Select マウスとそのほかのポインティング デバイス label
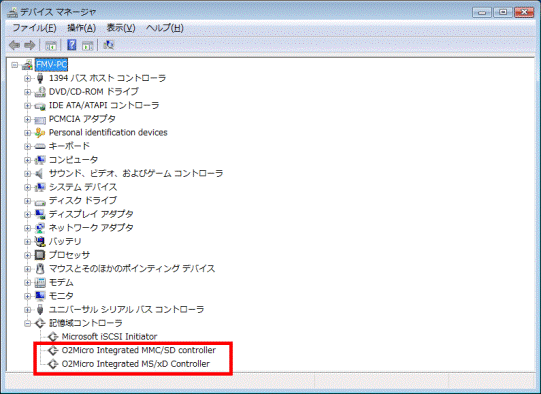 click(x=132, y=268)
